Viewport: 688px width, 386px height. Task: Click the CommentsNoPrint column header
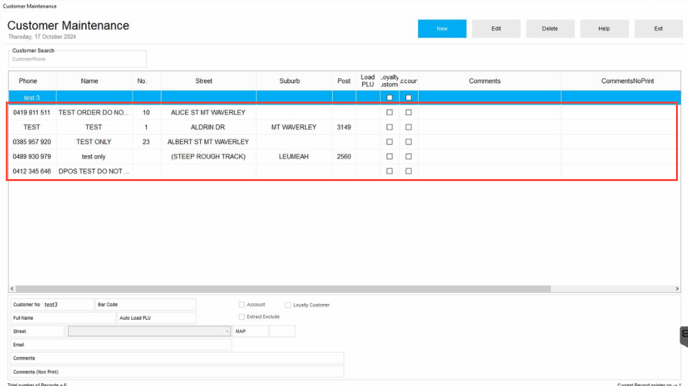point(627,81)
